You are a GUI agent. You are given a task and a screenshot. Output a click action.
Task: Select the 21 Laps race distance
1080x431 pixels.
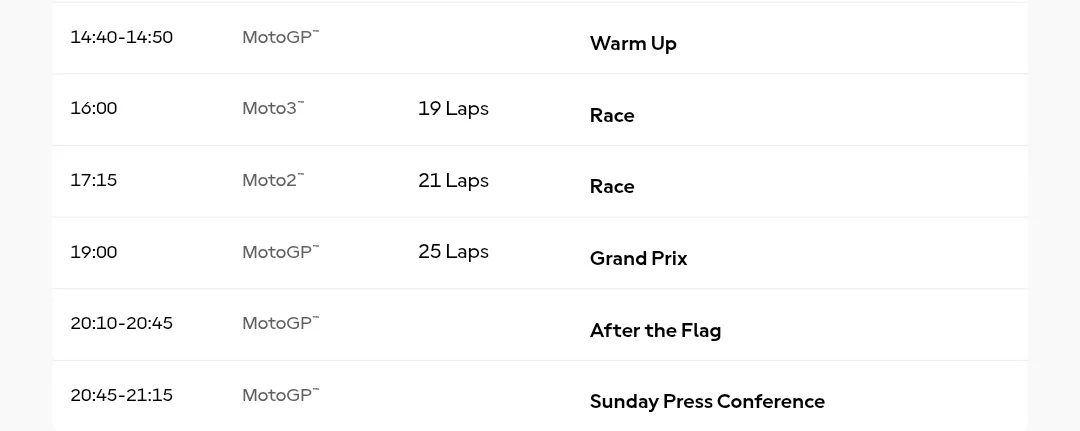click(453, 181)
